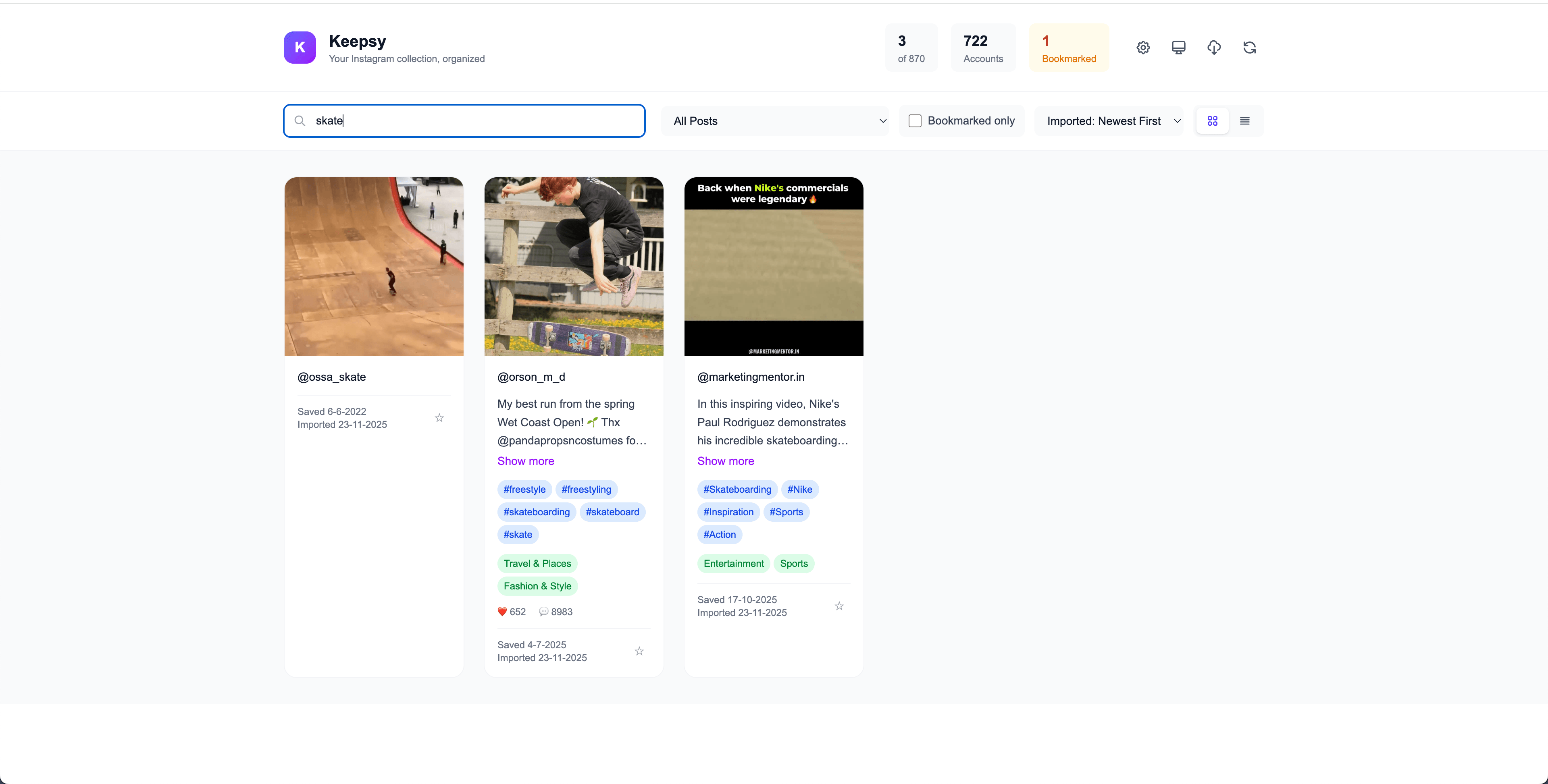The width and height of the screenshot is (1548, 784).
Task: Click the refresh sync icon
Action: click(x=1249, y=48)
